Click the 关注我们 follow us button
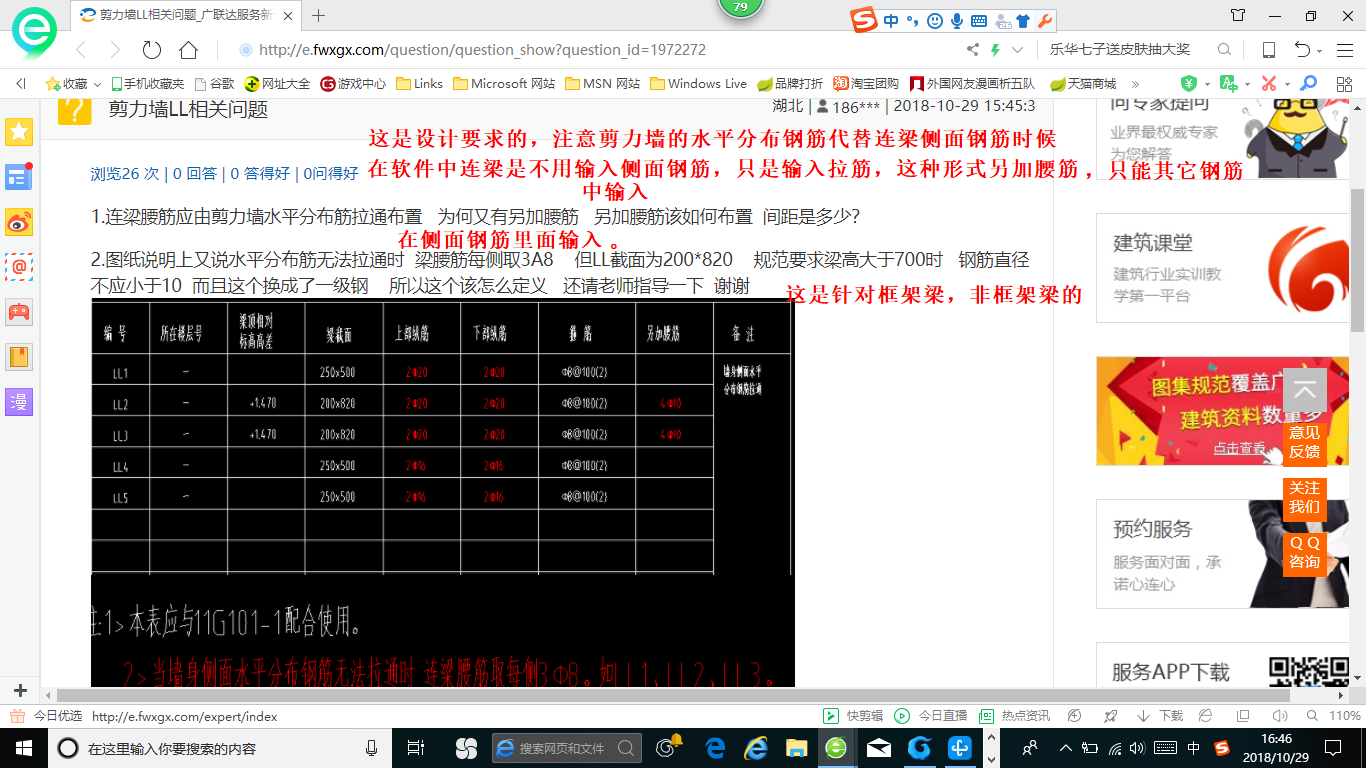Image resolution: width=1366 pixels, height=768 pixels. (1304, 498)
